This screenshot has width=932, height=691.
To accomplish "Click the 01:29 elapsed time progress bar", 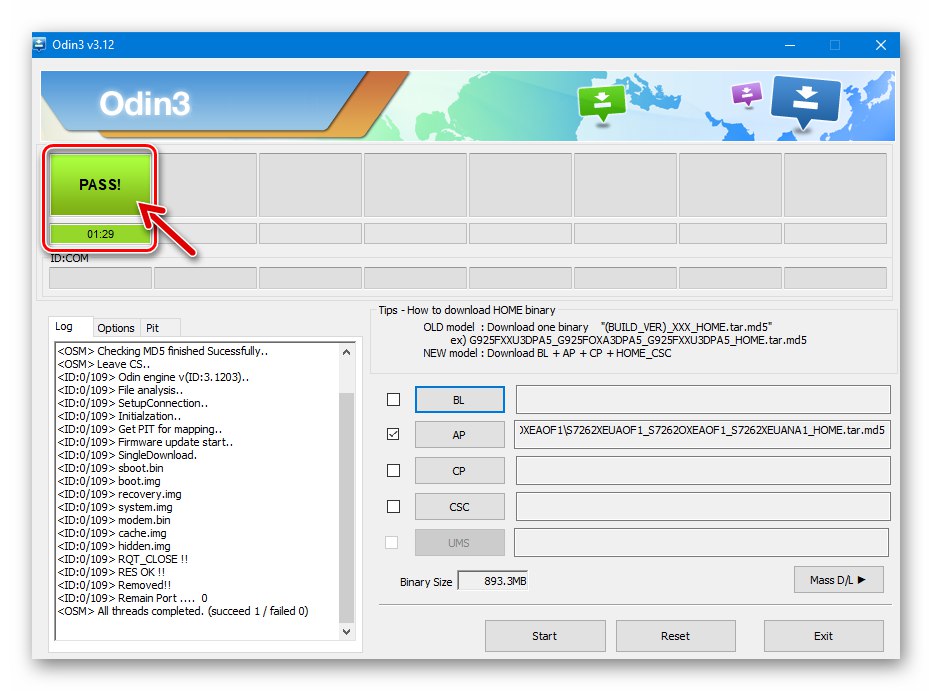I will tap(100, 234).
